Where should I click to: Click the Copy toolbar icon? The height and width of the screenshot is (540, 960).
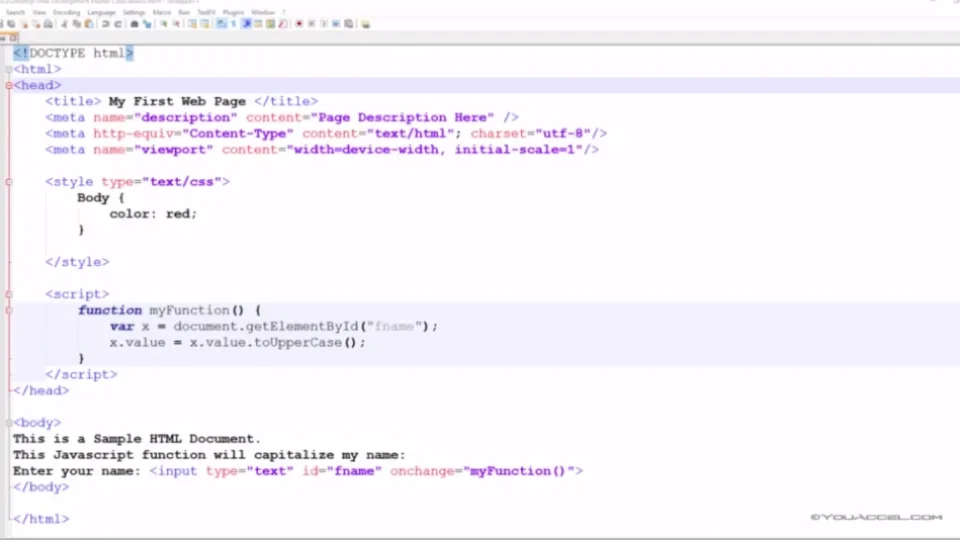(77, 24)
